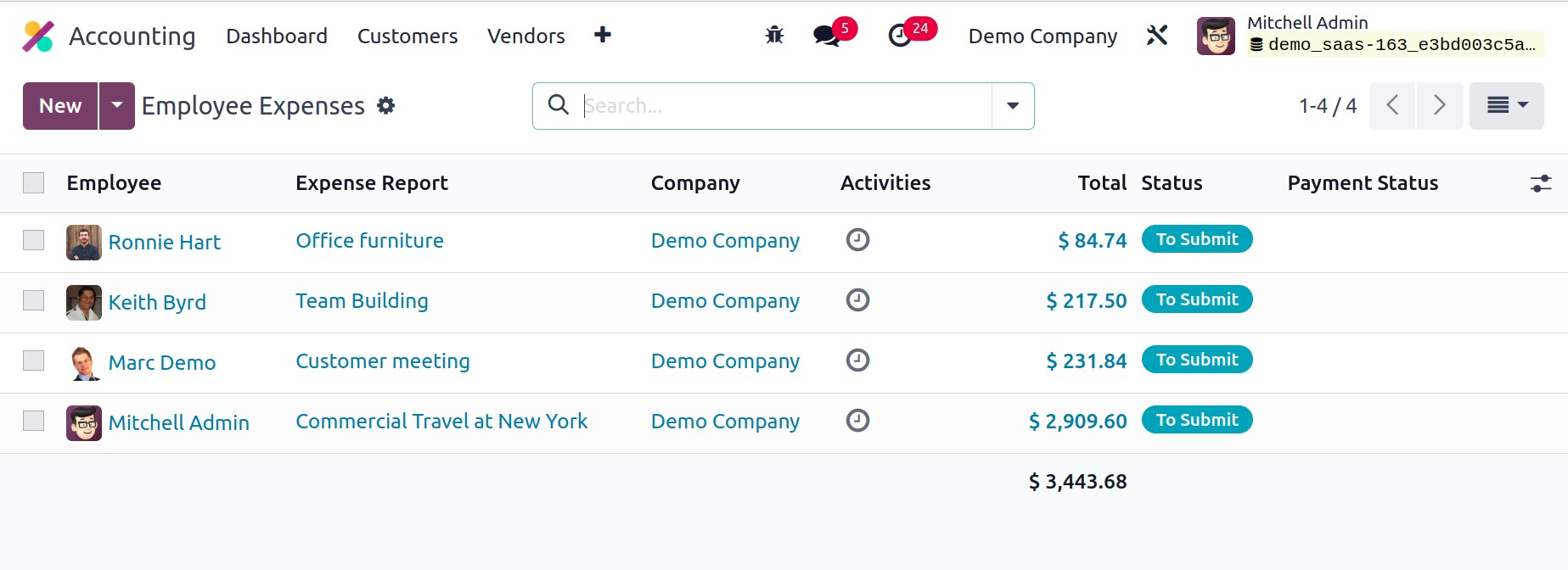Click the wrench tools icon
This screenshot has width=1568, height=570.
[1157, 36]
